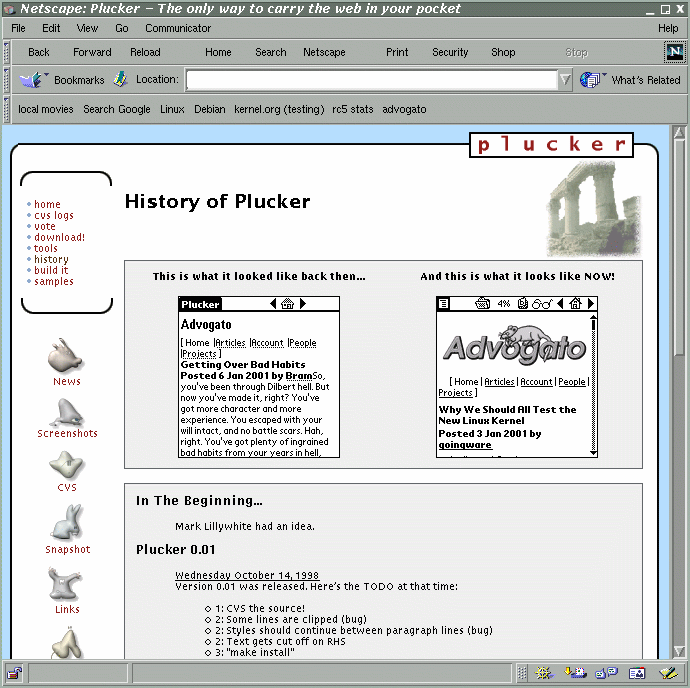
Task: Click the Netscape toolbar button
Action: pyautogui.click(x=324, y=52)
